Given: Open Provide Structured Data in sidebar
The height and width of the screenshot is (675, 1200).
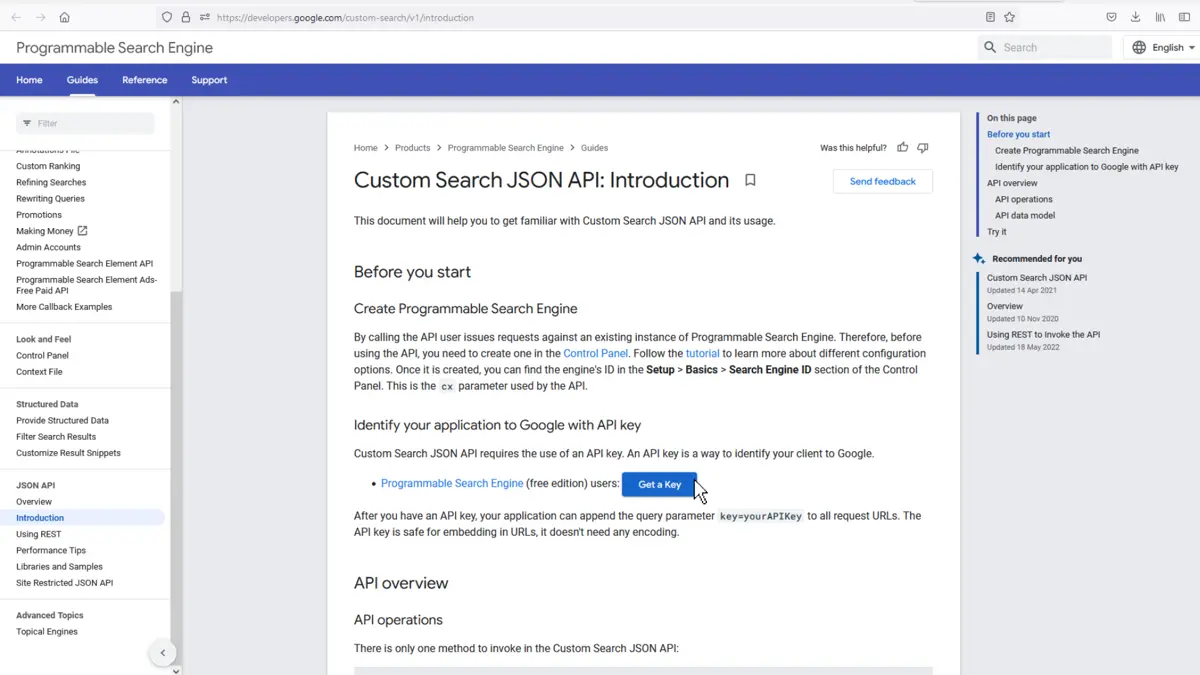Looking at the screenshot, I should pyautogui.click(x=62, y=420).
